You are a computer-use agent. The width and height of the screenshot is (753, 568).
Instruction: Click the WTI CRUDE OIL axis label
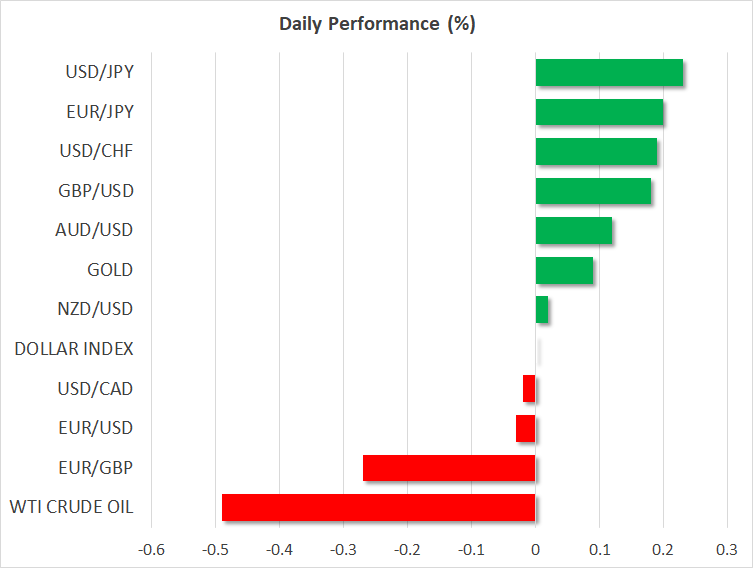[68, 507]
